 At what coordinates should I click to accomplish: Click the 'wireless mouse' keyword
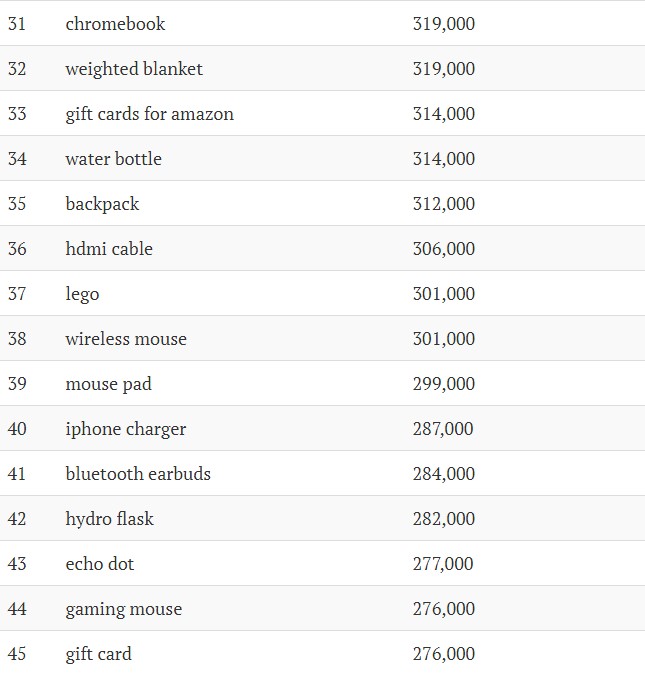126,339
